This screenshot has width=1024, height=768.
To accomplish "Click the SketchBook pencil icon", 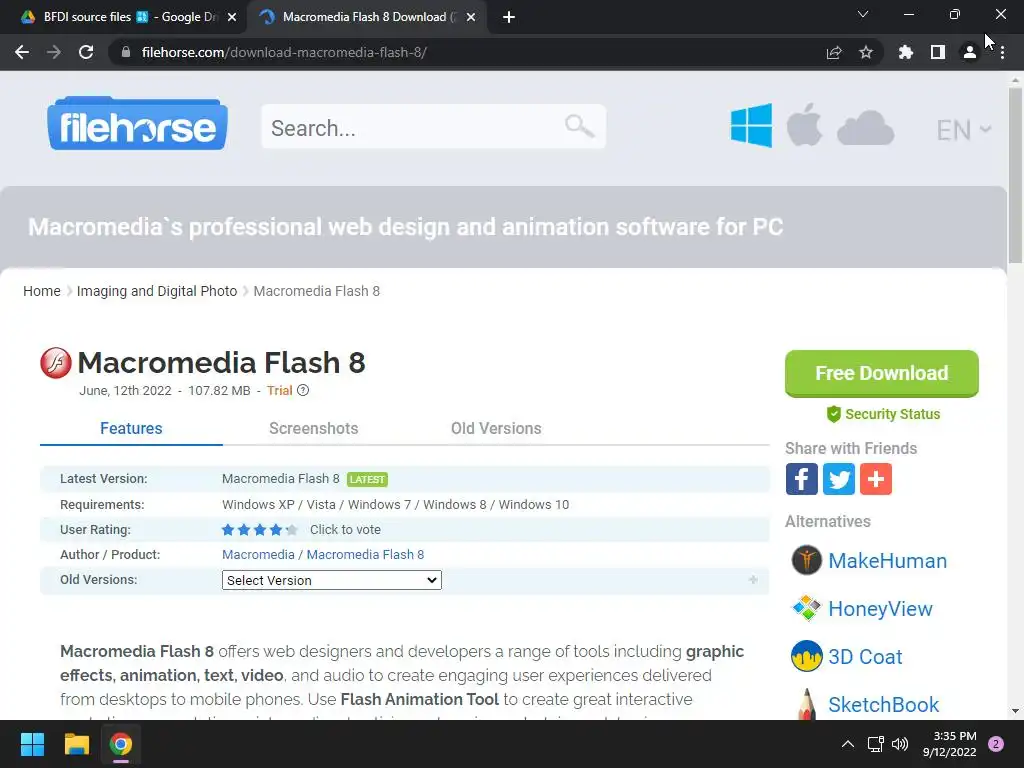I will (x=807, y=704).
